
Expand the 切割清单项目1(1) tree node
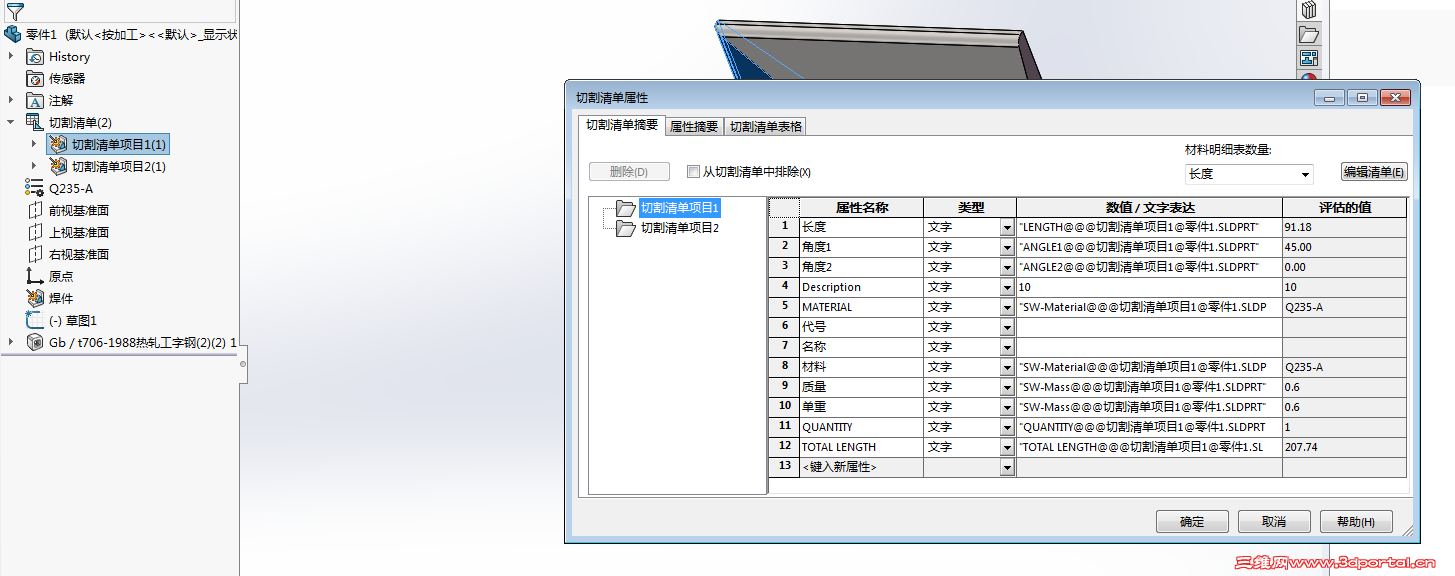tap(34, 145)
